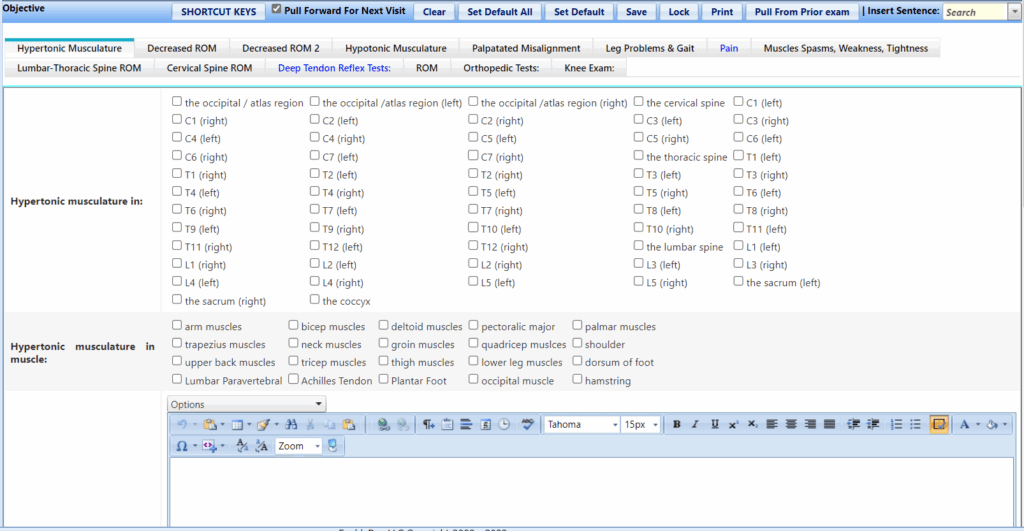Check the cervical spine checkbox
This screenshot has width=1024, height=531.
tap(639, 102)
